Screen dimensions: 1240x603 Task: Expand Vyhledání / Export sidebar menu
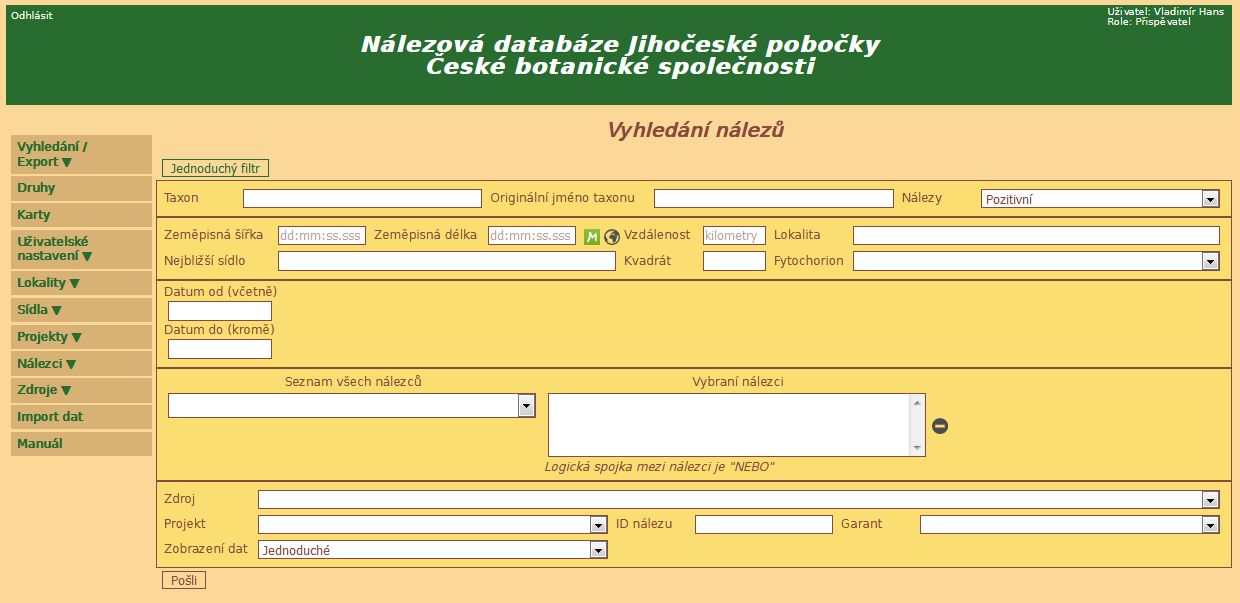(x=81, y=154)
